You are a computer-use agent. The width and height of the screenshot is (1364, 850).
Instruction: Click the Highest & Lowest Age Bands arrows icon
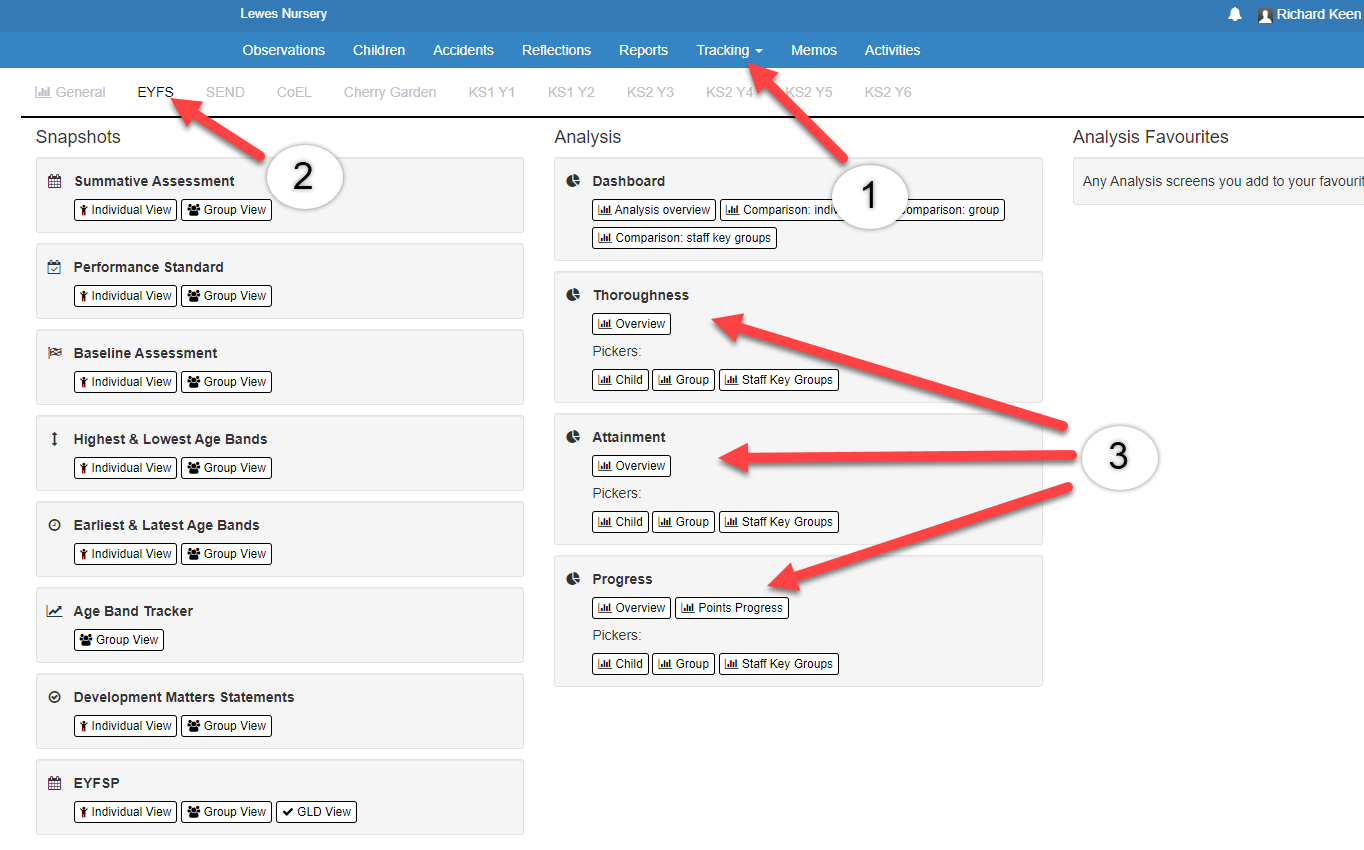pyautogui.click(x=55, y=439)
